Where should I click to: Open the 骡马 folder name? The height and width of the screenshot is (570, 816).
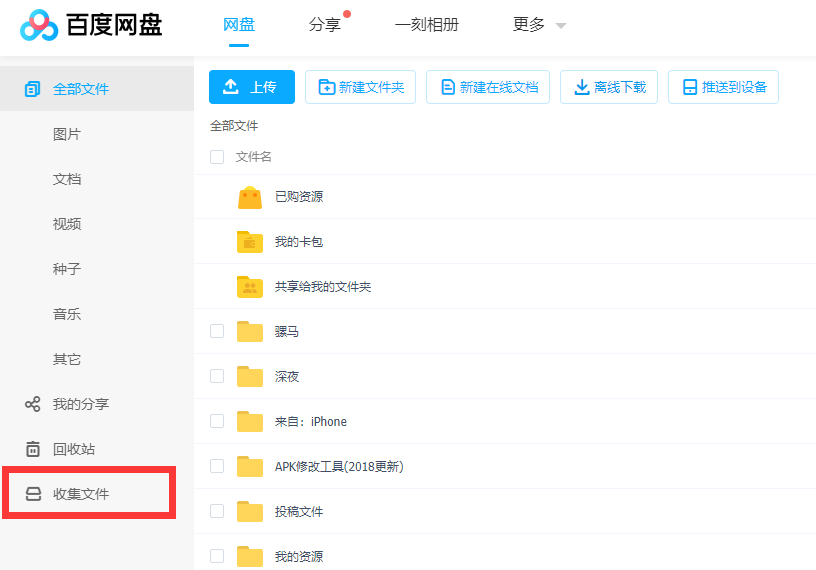coord(287,332)
